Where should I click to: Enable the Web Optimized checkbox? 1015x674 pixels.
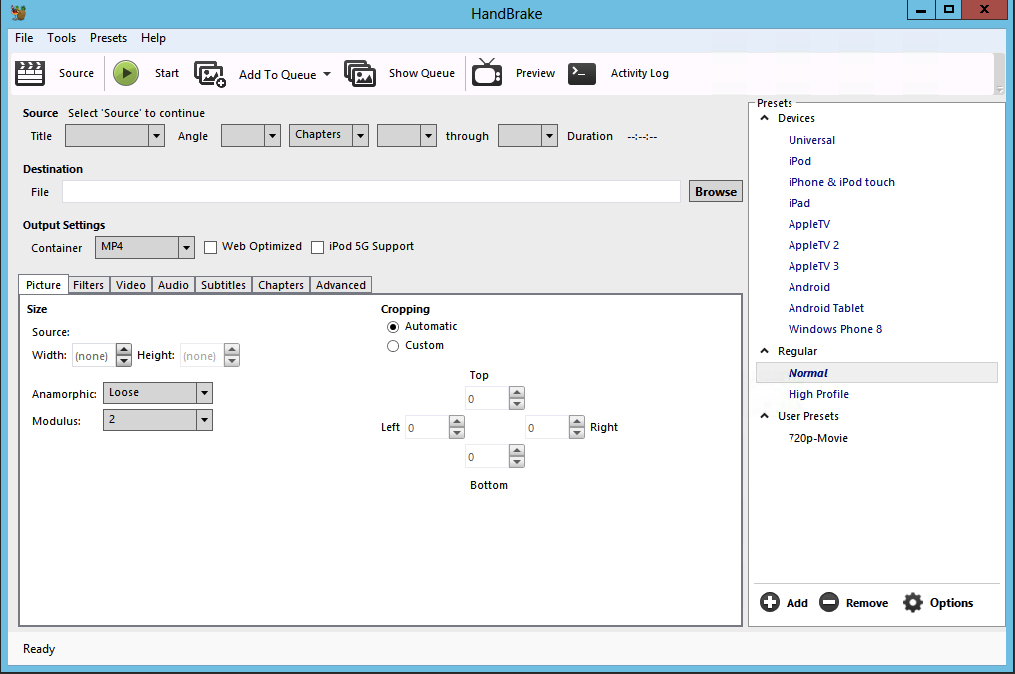[x=210, y=247]
